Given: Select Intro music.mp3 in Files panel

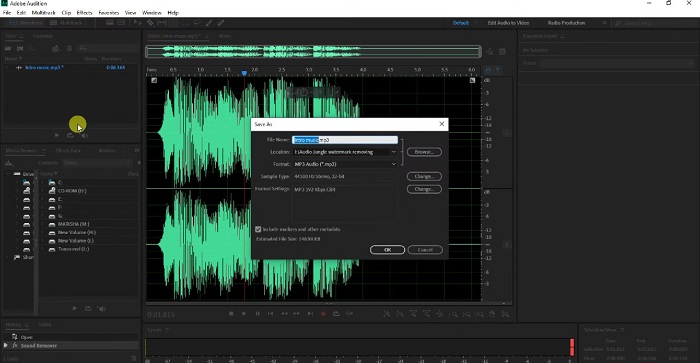Looking at the screenshot, I should (44, 67).
